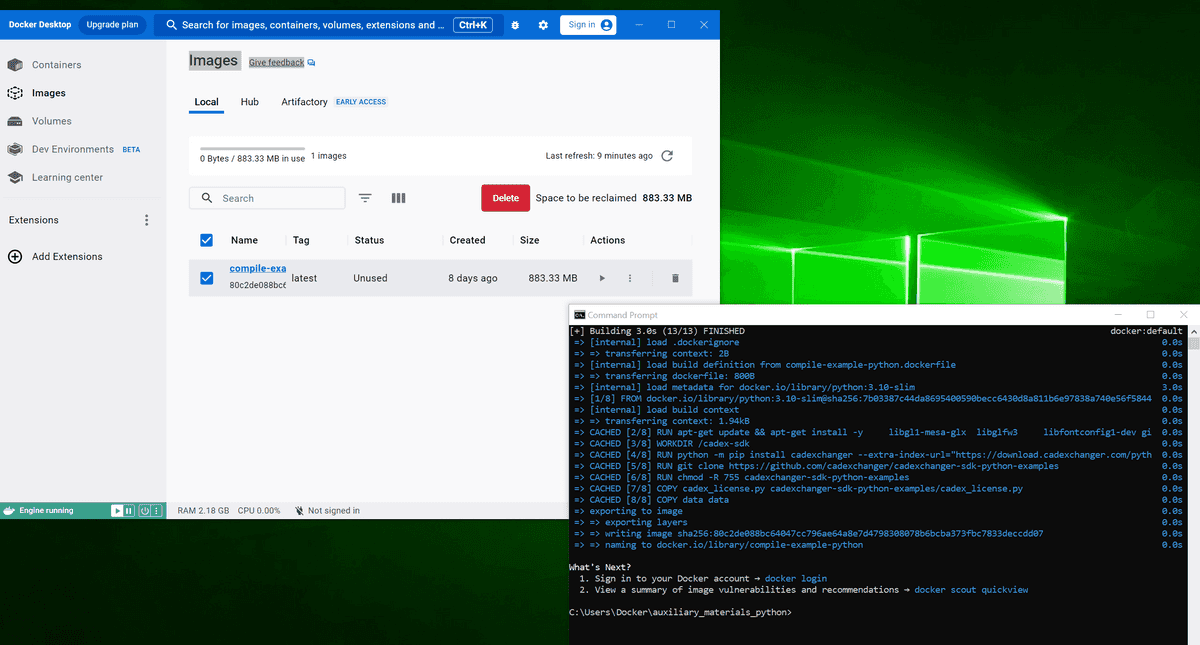The image size is (1200, 645).
Task: Open Docker Desktop settings gear icon
Action: tap(543, 25)
